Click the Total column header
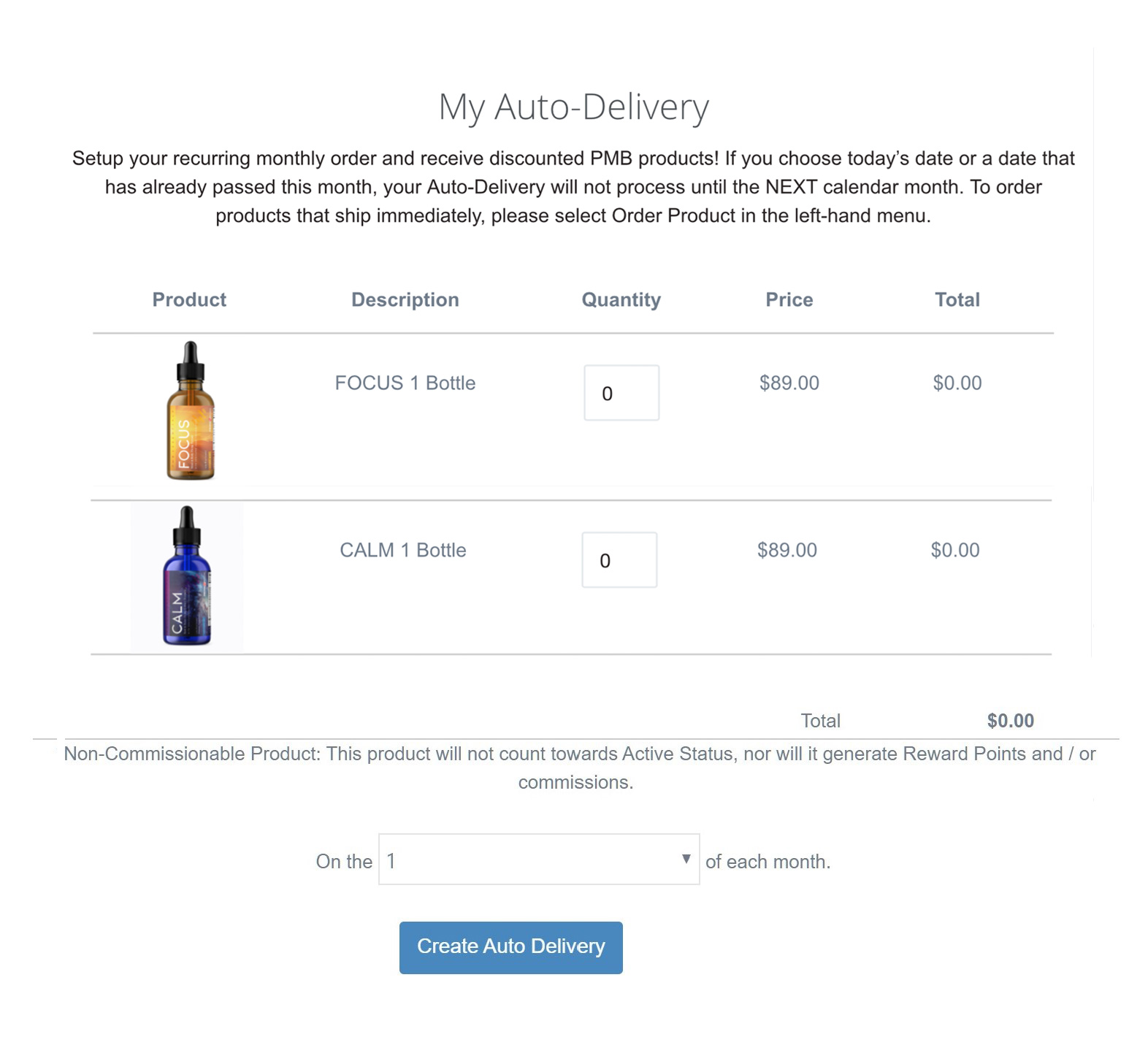Image resolution: width=1148 pixels, height=1037 pixels. point(957,299)
